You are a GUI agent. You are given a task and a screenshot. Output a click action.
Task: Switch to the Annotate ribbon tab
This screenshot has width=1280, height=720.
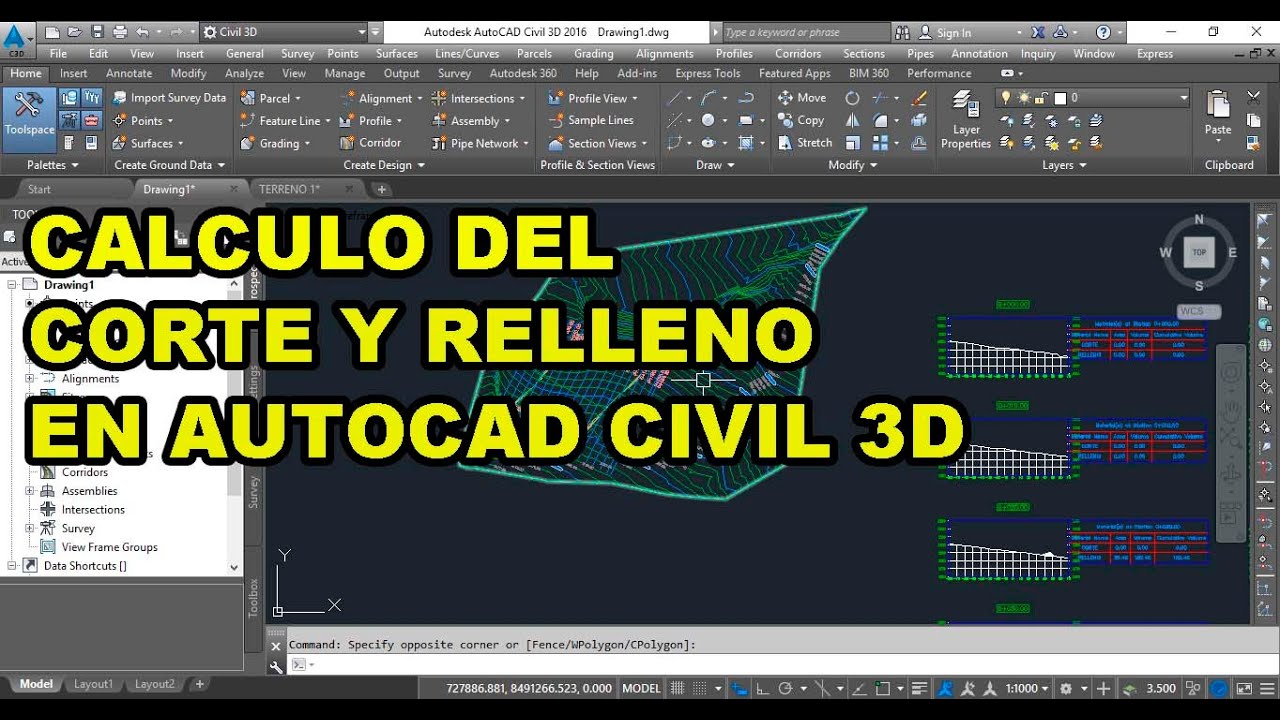click(129, 73)
